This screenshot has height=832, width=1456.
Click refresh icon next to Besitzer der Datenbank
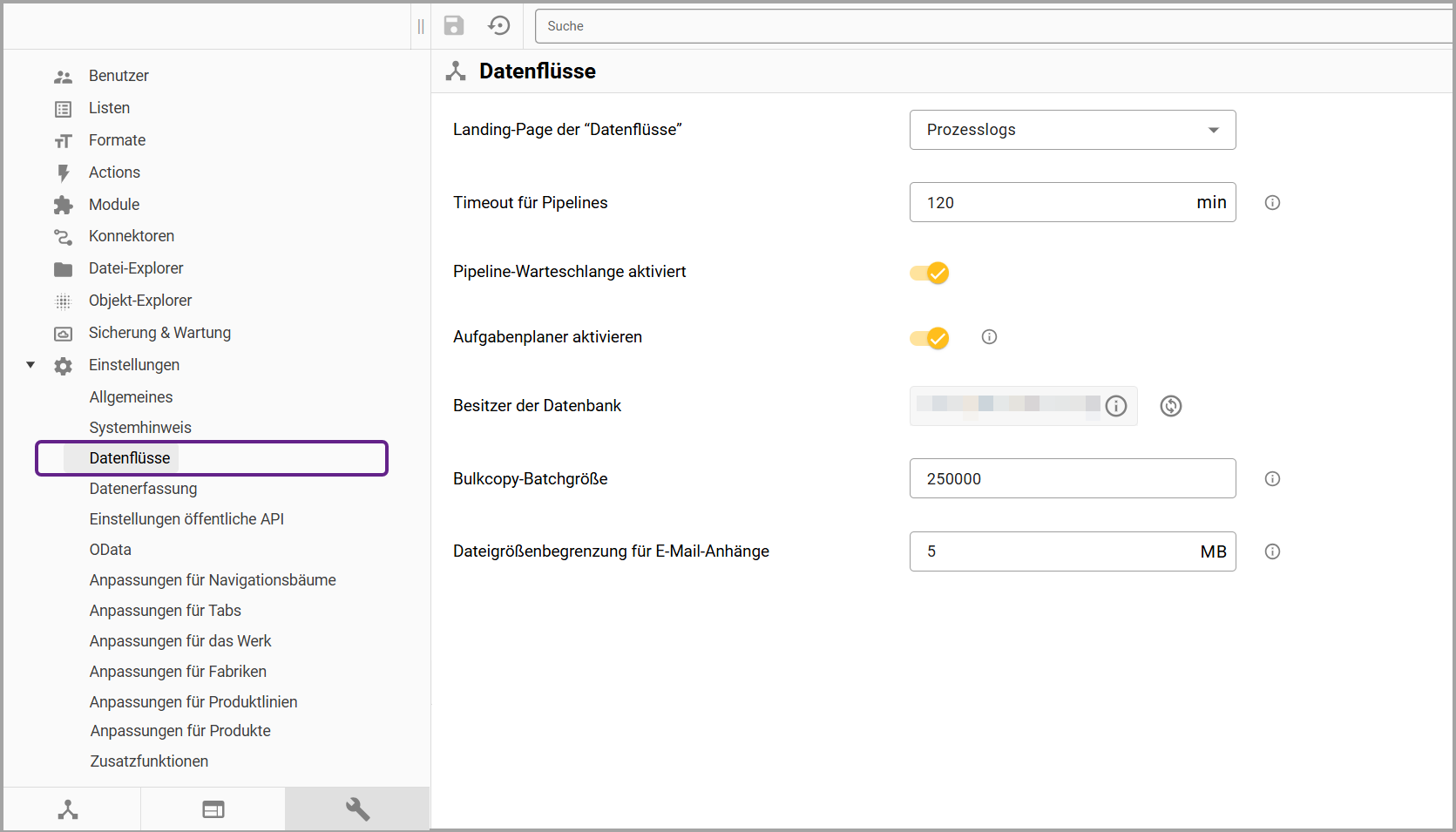pyautogui.click(x=1171, y=406)
